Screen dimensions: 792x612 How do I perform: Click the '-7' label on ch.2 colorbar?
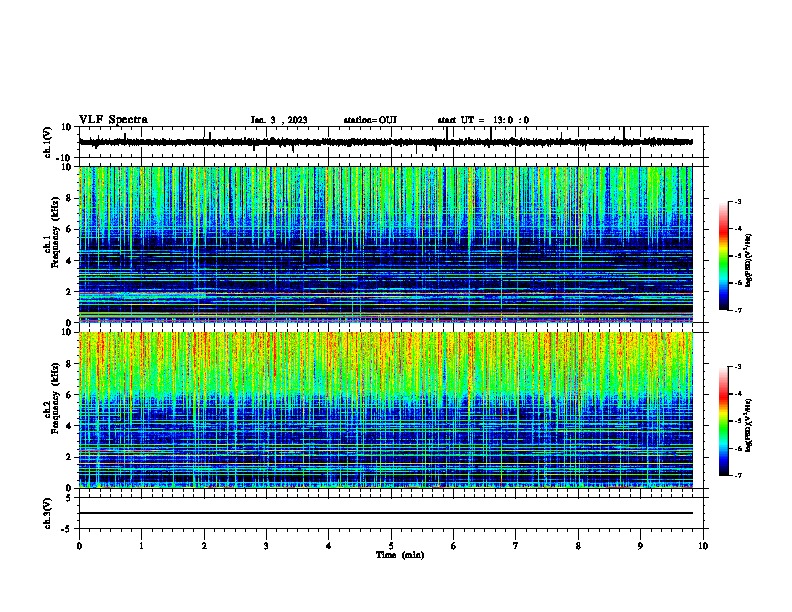(x=737, y=475)
